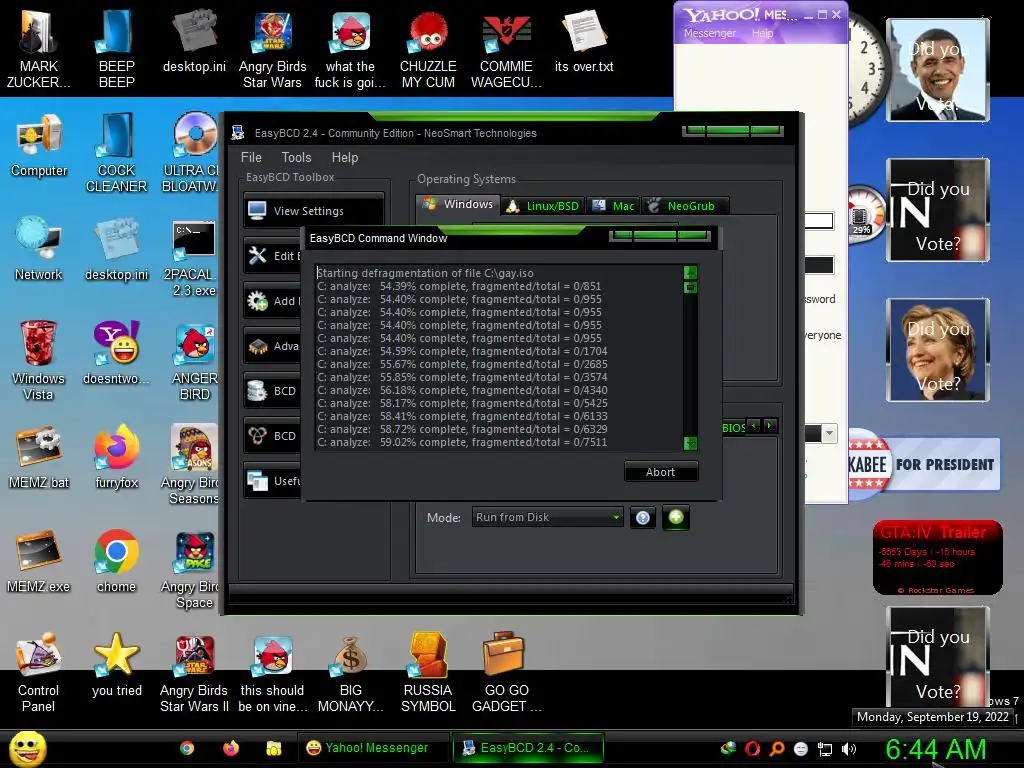Open the Control Panel desktop icon

(39, 673)
